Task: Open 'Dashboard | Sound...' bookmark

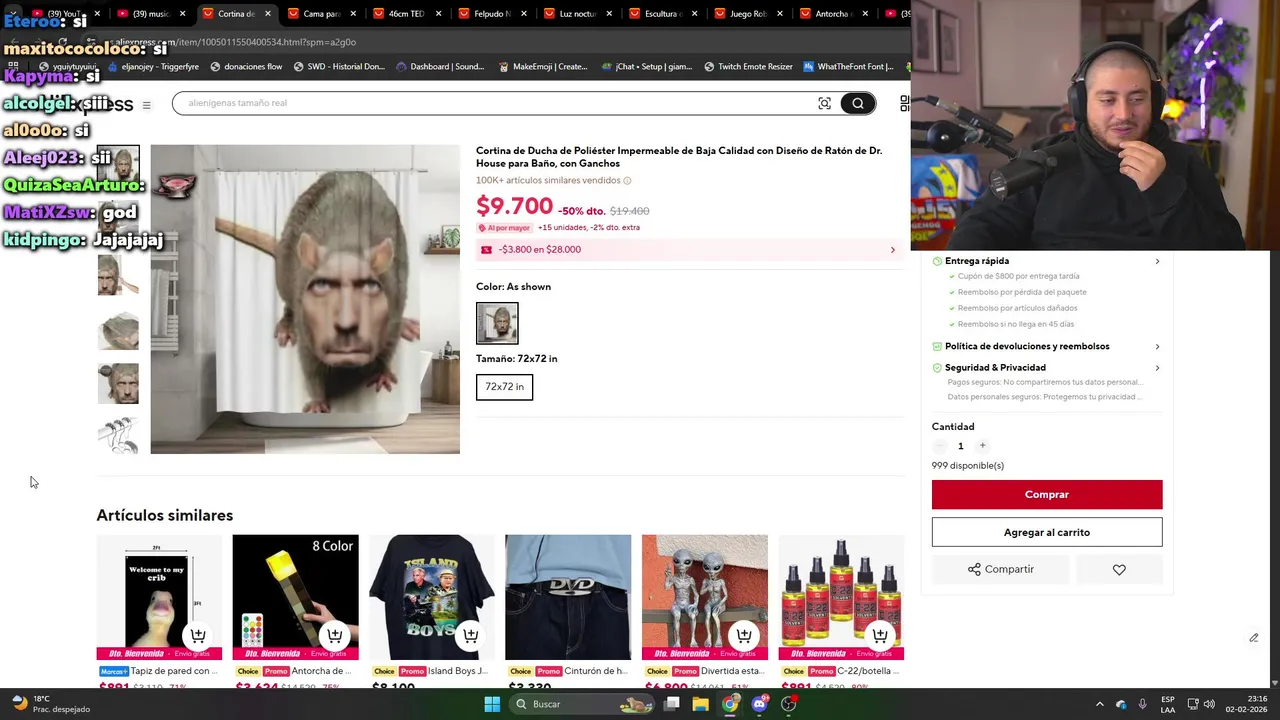Action: pyautogui.click(x=440, y=67)
